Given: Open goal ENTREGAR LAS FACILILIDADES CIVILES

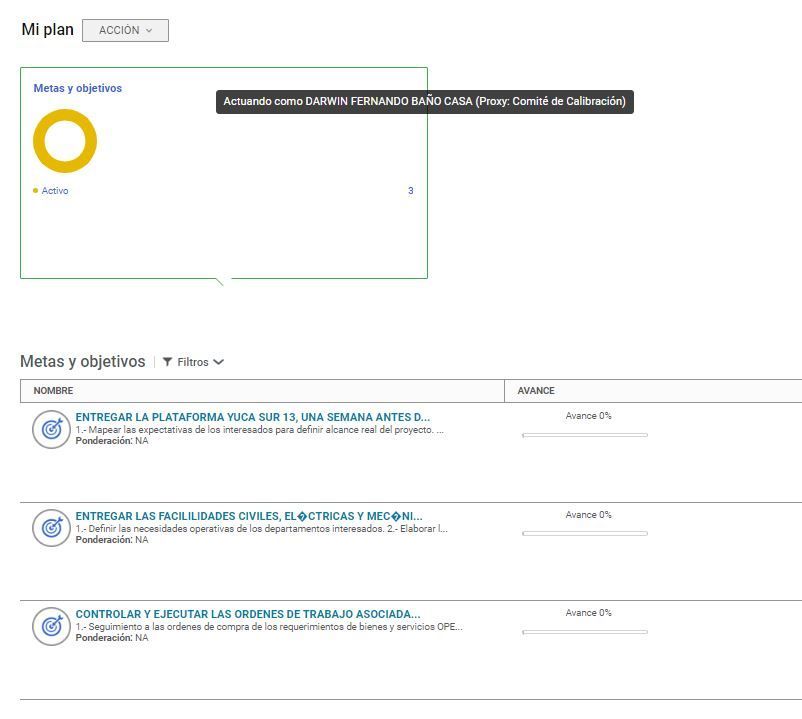Looking at the screenshot, I should (x=249, y=516).
